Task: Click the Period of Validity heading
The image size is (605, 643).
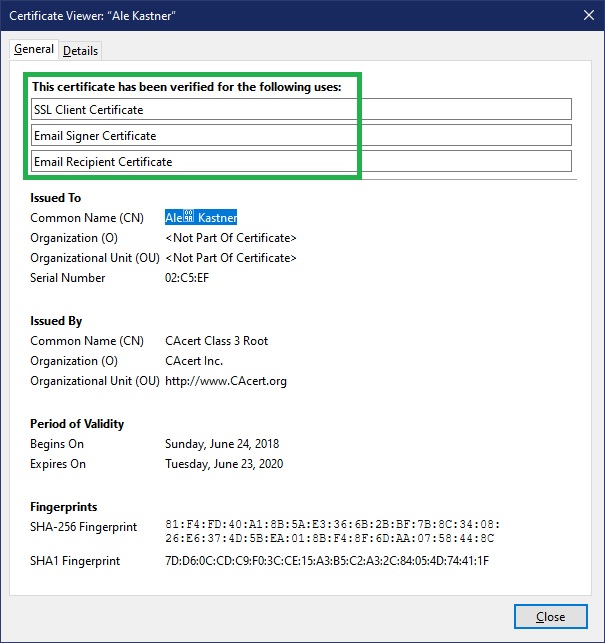Action: pos(77,424)
